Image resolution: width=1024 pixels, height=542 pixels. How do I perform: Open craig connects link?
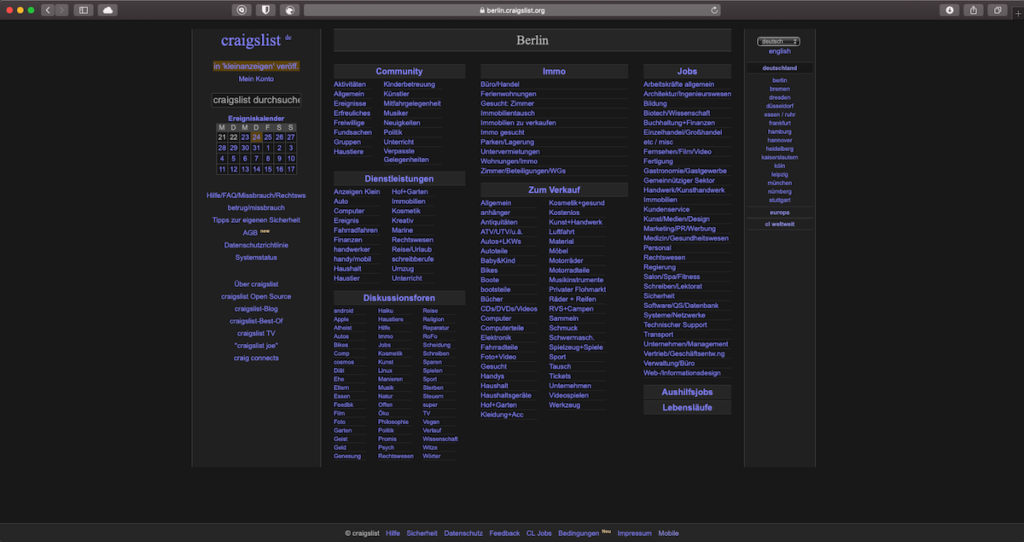coord(256,358)
